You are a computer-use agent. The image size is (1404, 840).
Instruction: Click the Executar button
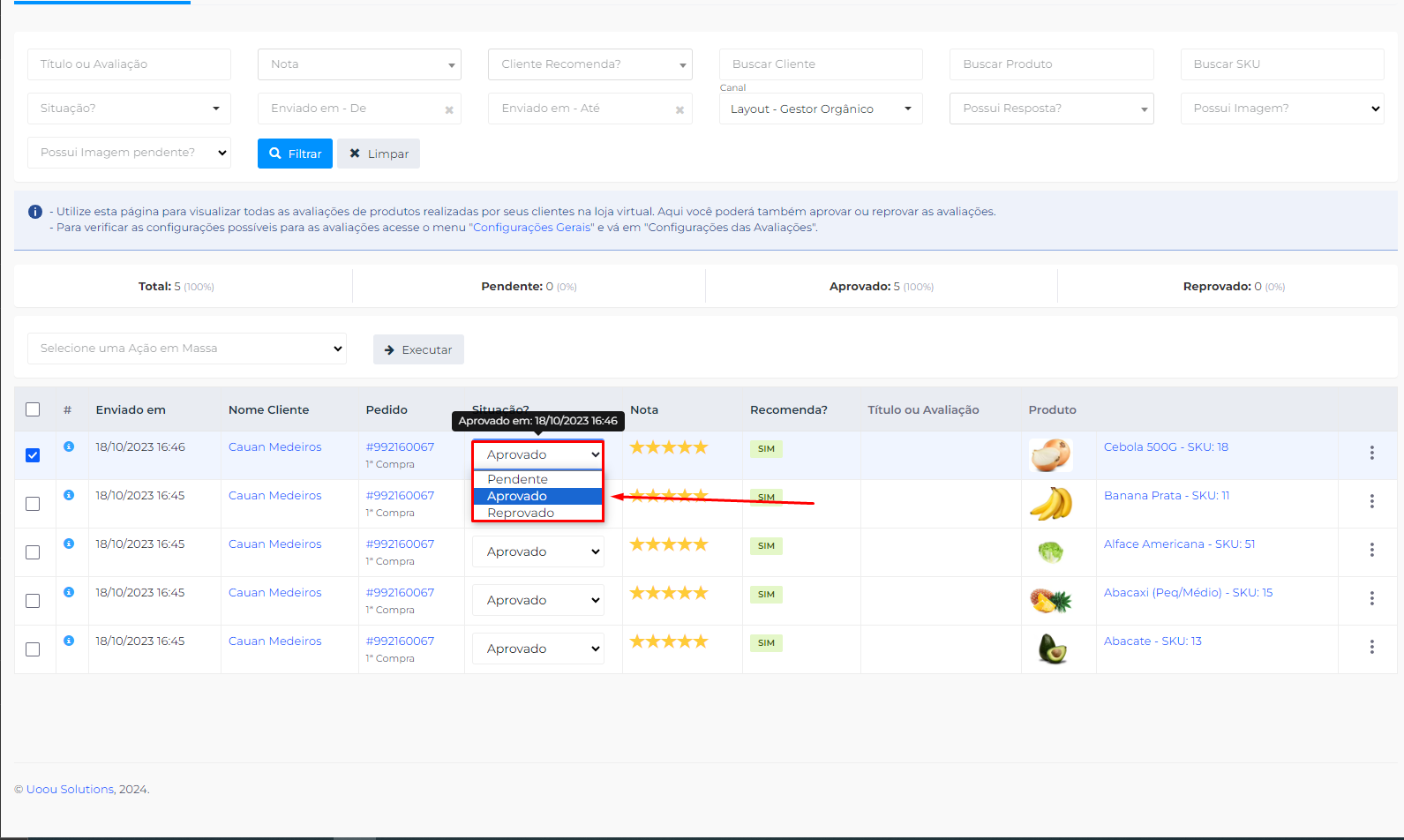click(418, 349)
